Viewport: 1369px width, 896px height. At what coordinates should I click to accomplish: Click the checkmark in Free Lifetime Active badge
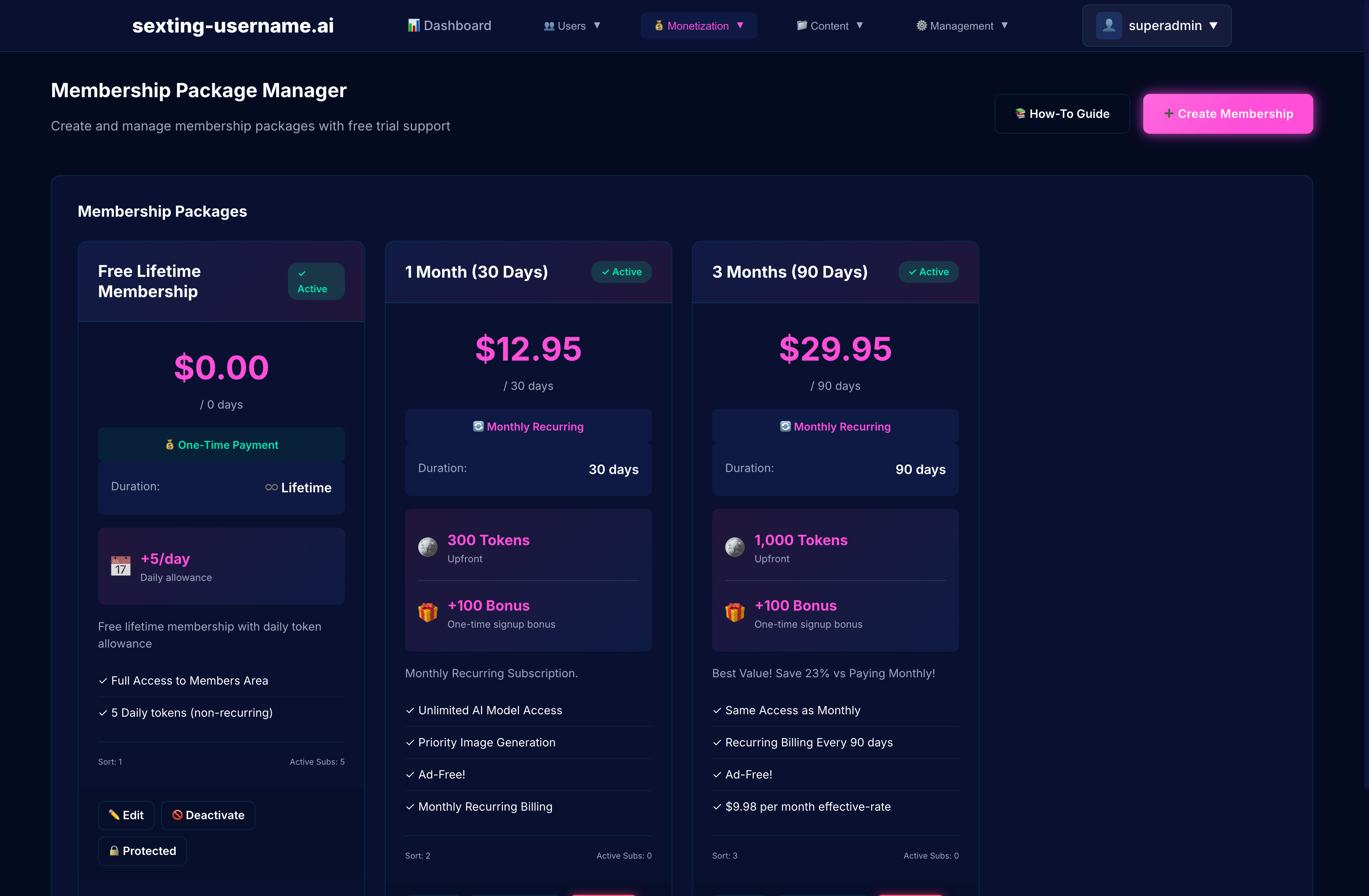302,274
